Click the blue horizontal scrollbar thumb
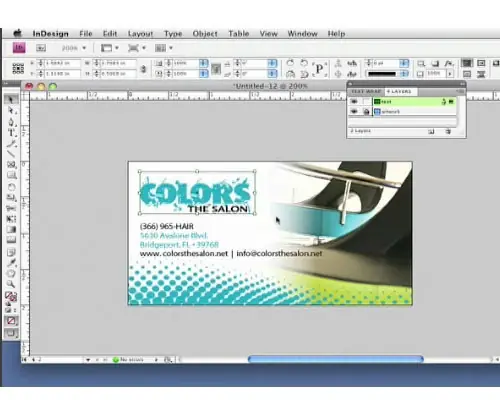Viewport: 500px width, 400px height. 336,359
